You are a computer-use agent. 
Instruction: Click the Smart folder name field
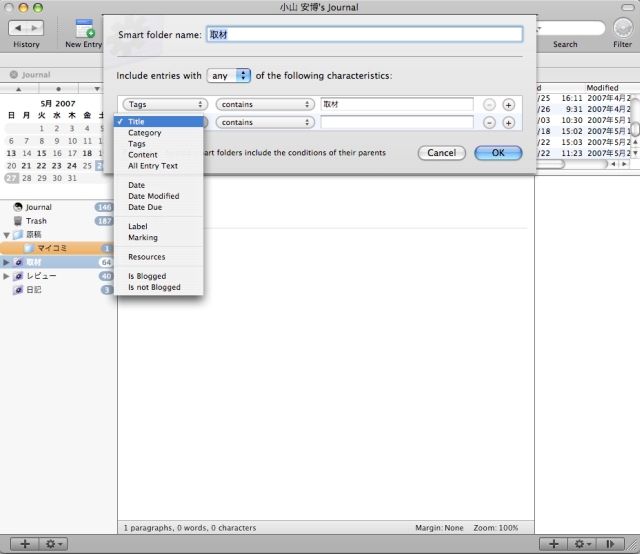tap(364, 34)
